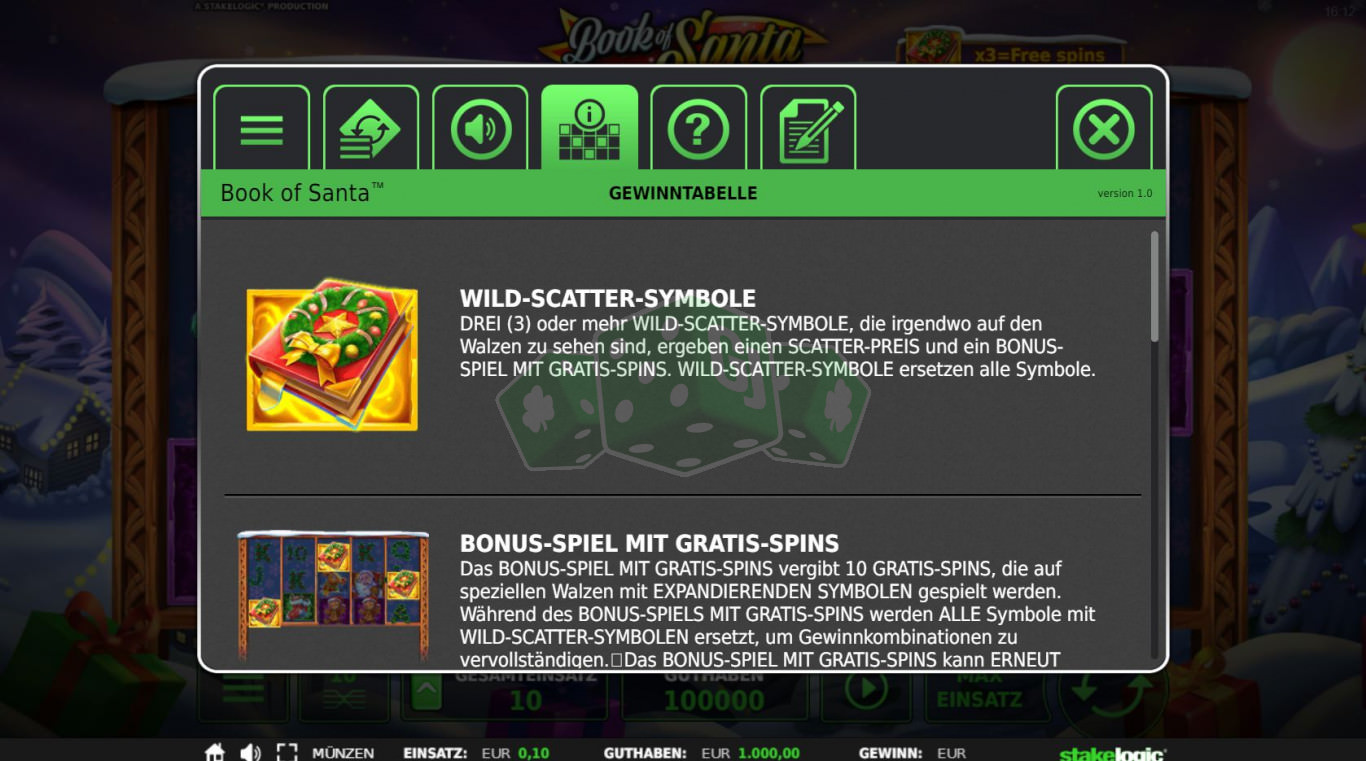1366x761 pixels.
Task: Click the wild-scatter book symbol image
Action: coord(332,355)
